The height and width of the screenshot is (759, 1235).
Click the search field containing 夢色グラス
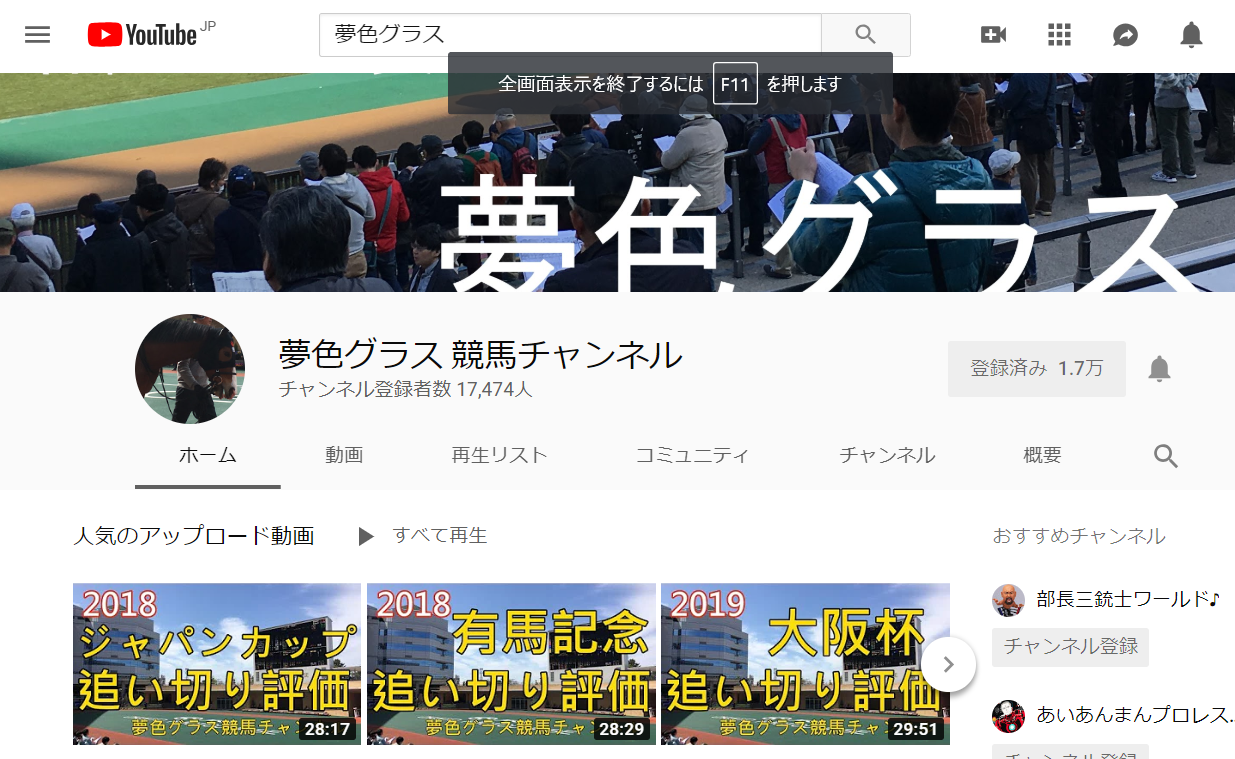point(570,35)
